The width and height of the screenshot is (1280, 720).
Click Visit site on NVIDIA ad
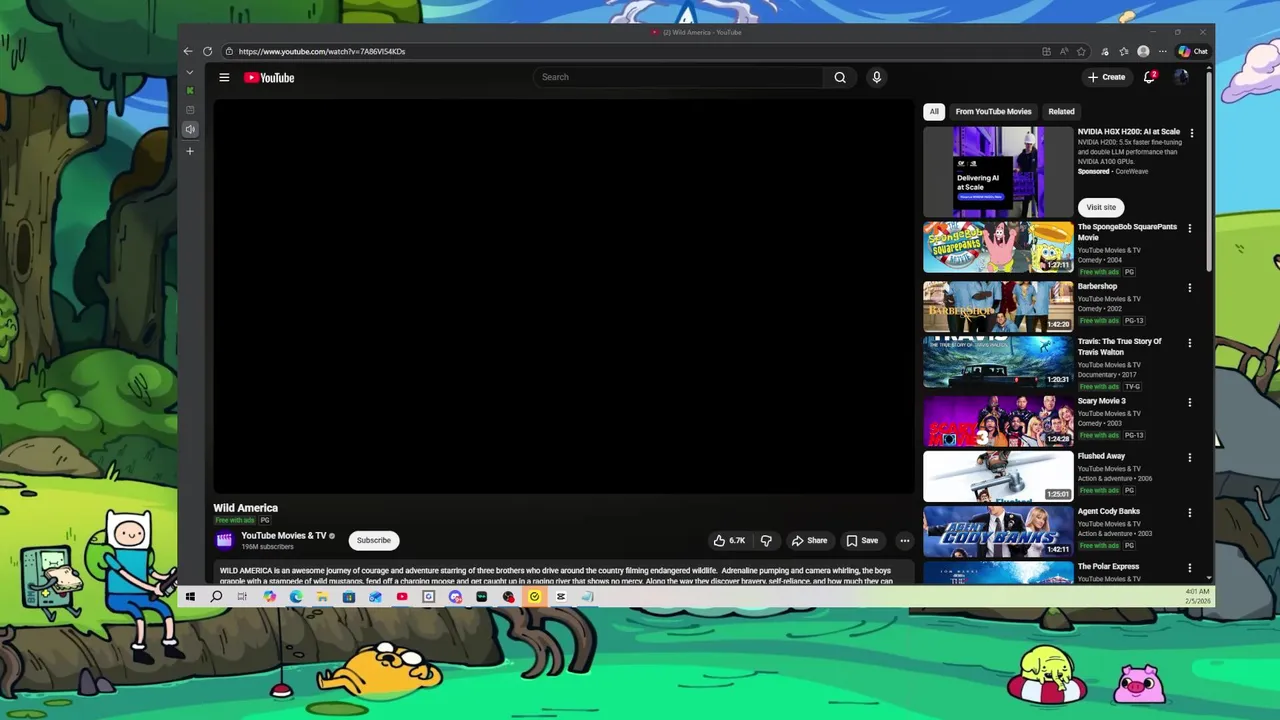coord(1101,207)
